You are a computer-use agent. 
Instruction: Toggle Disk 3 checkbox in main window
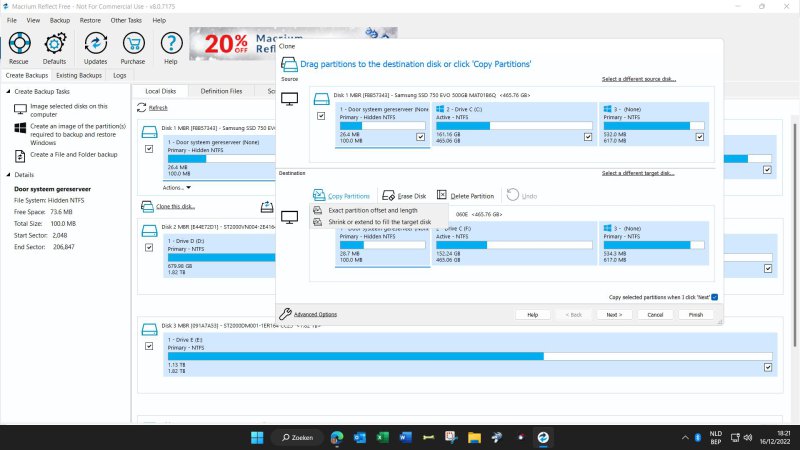pyautogui.click(x=149, y=346)
